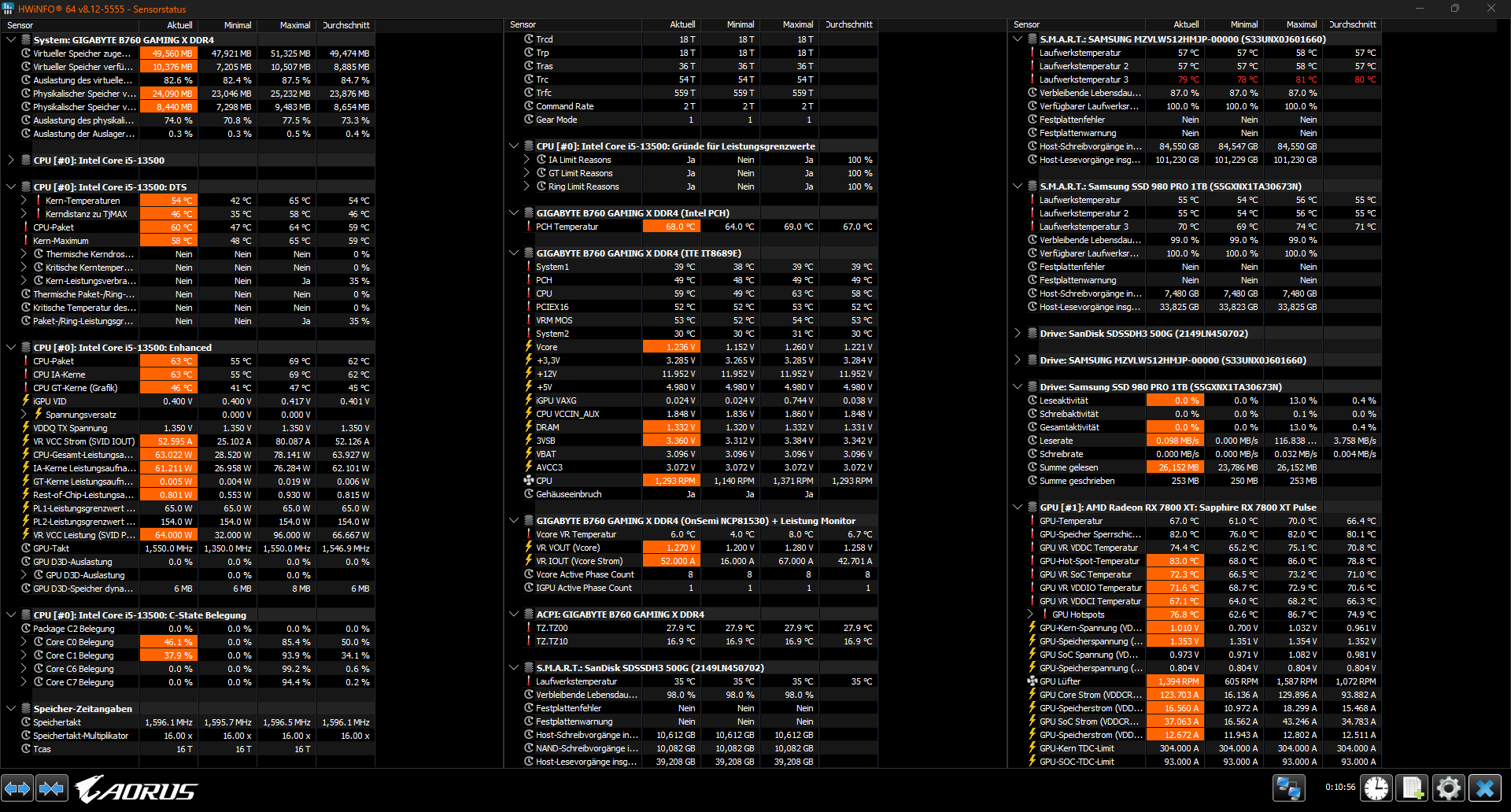This screenshot has width=1511, height=812.
Task: Select the VRM MOS temperature row
Action: point(691,319)
